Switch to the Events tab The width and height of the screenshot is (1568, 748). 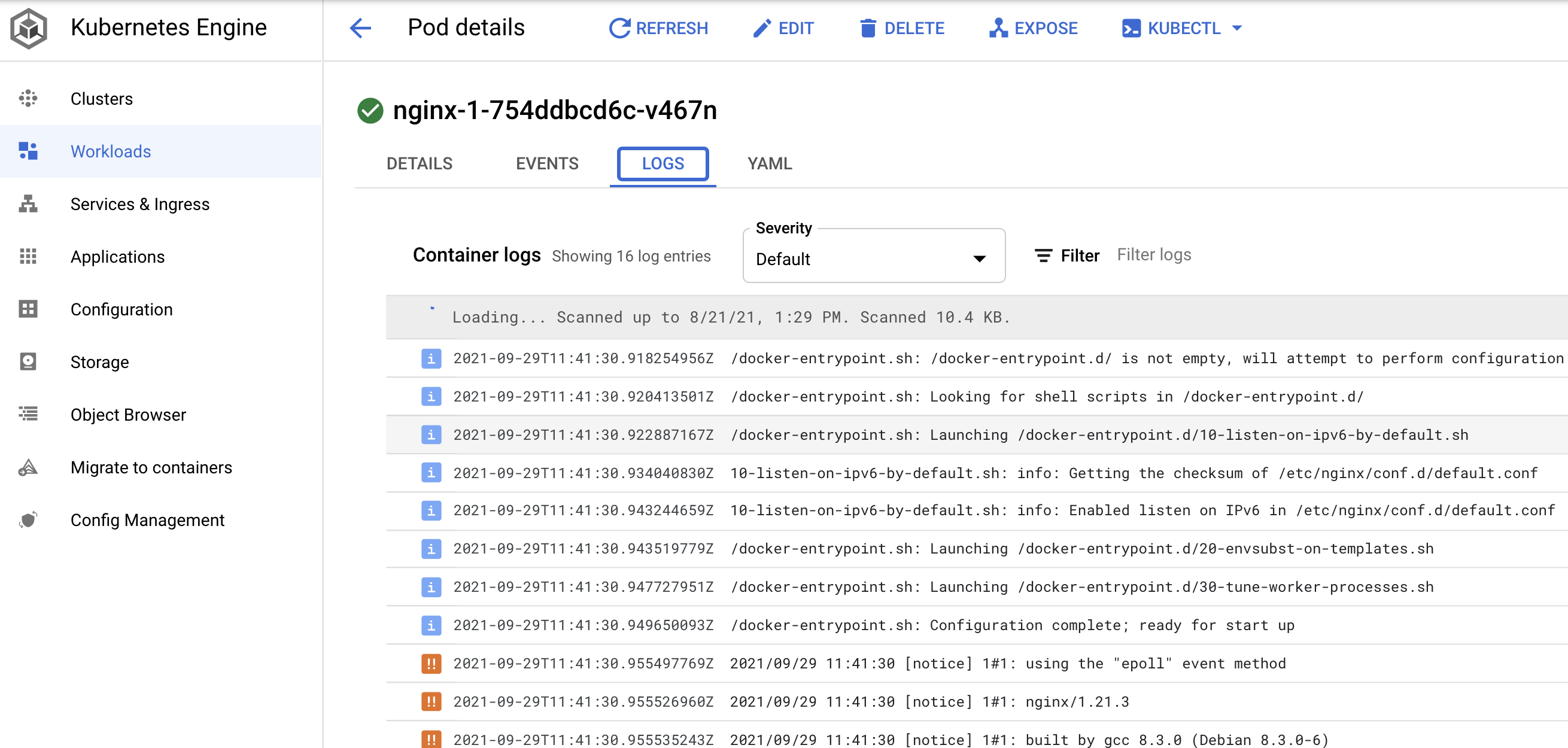click(x=546, y=164)
